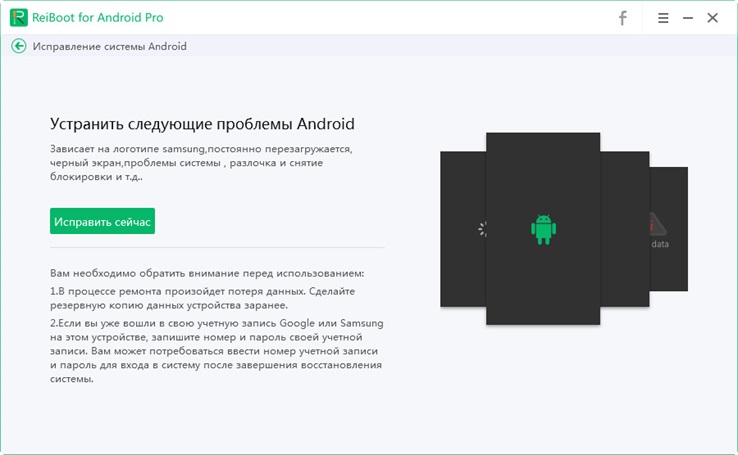The height and width of the screenshot is (455, 738).
Task: Click the red warning data slide
Action: [668, 229]
